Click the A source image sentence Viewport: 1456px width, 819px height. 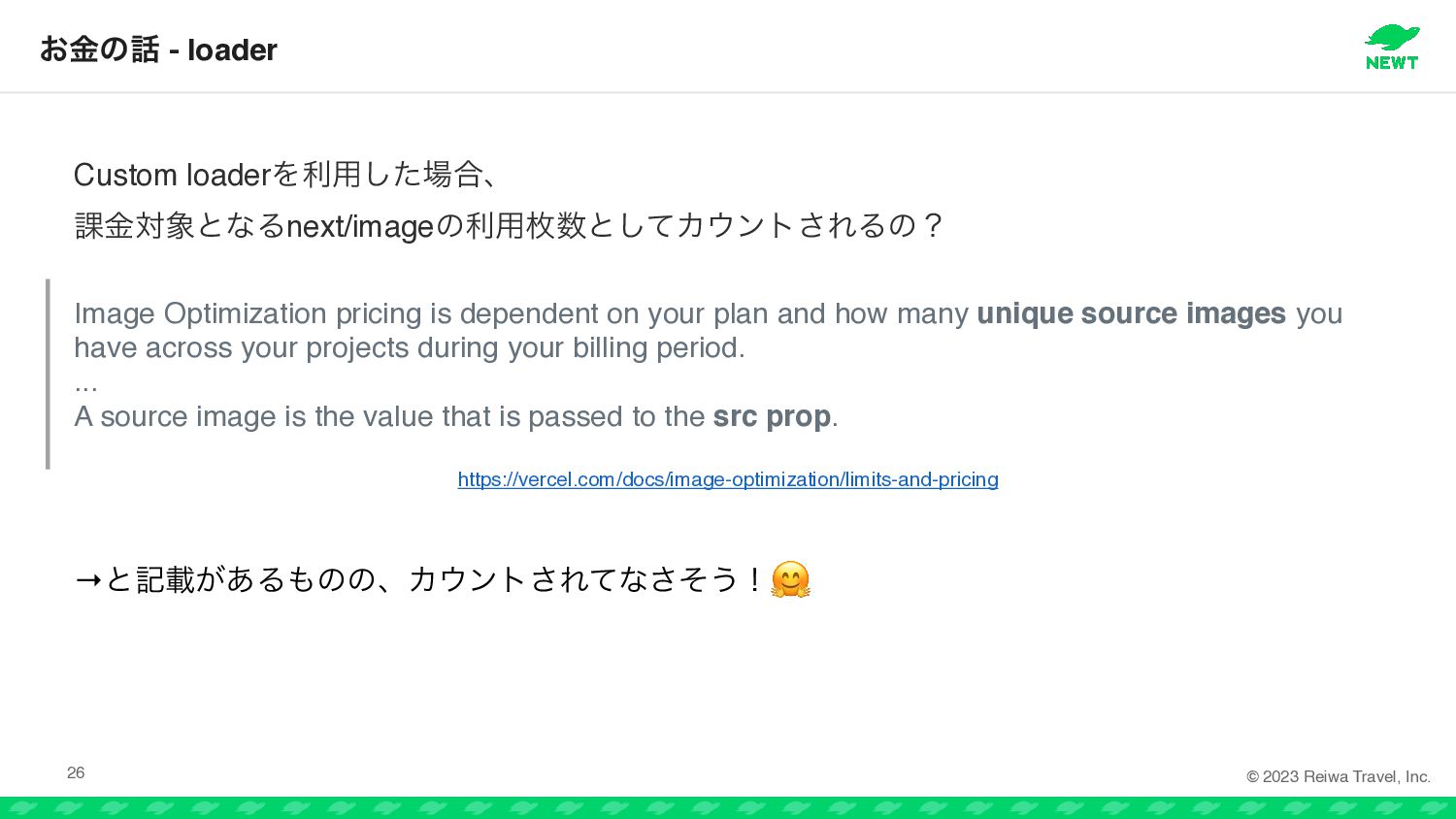click(456, 416)
